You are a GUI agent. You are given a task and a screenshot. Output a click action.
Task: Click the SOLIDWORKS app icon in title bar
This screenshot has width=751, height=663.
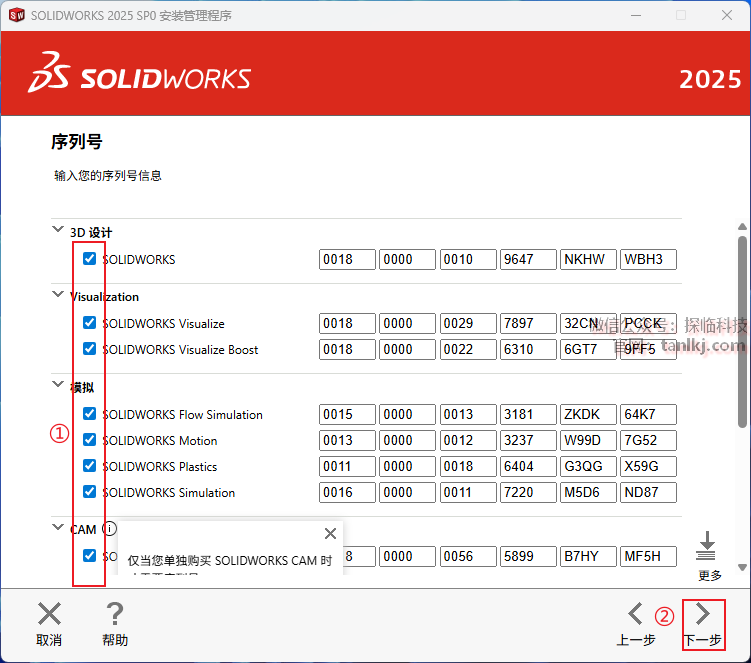coord(16,15)
